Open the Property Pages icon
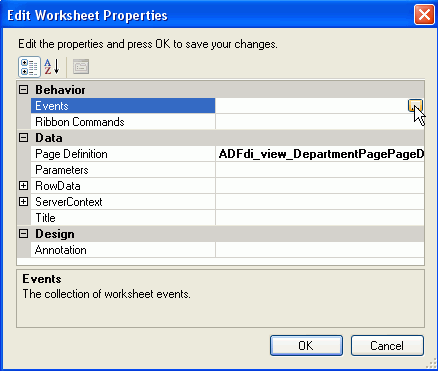 click(81, 67)
